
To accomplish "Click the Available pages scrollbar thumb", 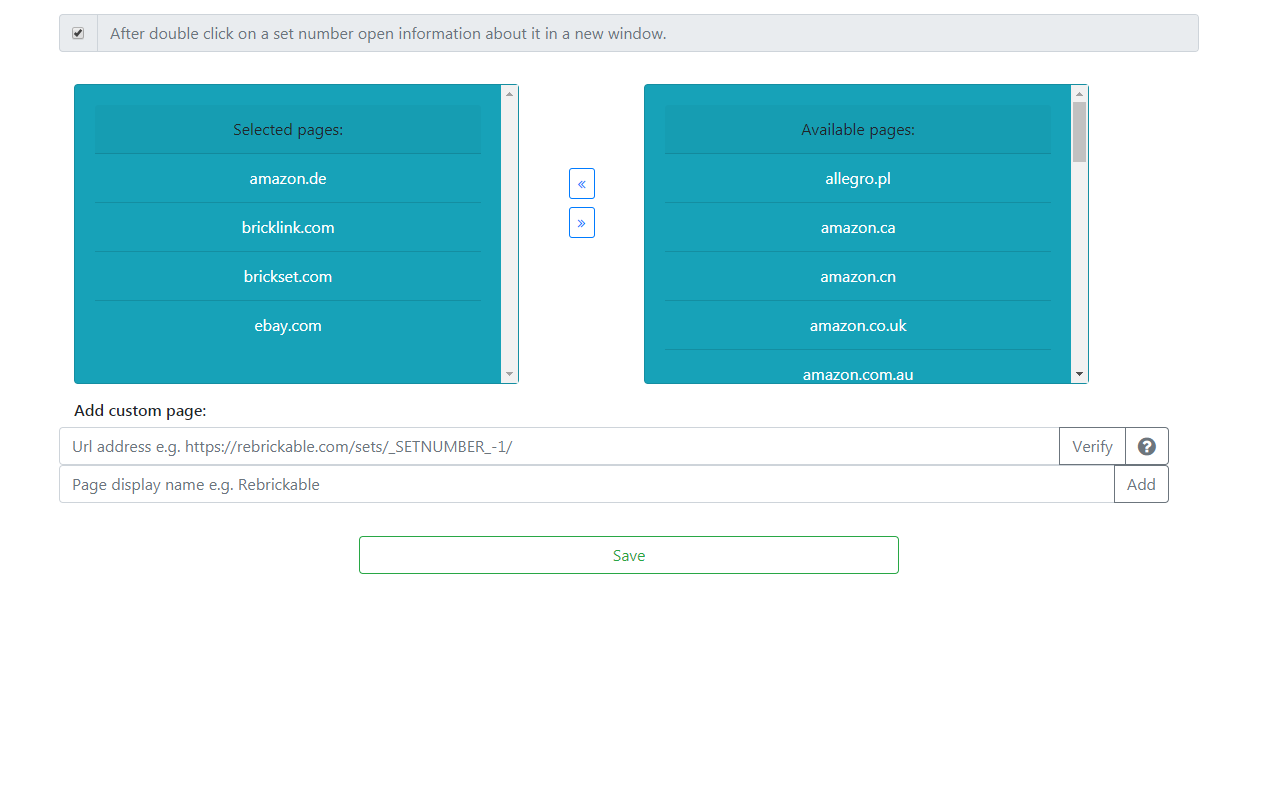I will coord(1079,131).
